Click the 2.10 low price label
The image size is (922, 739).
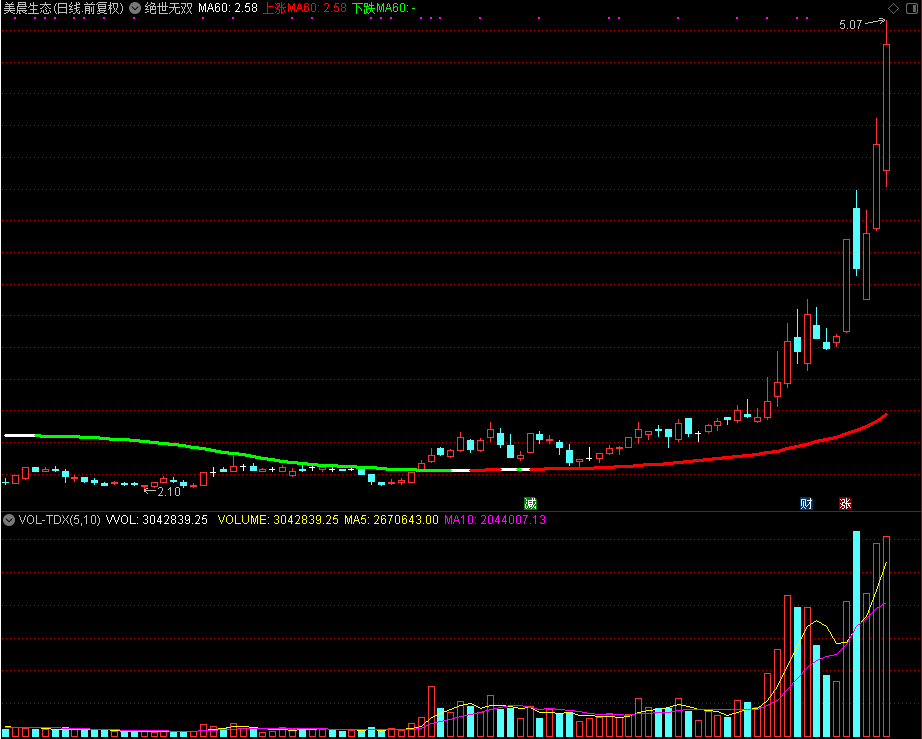(169, 491)
